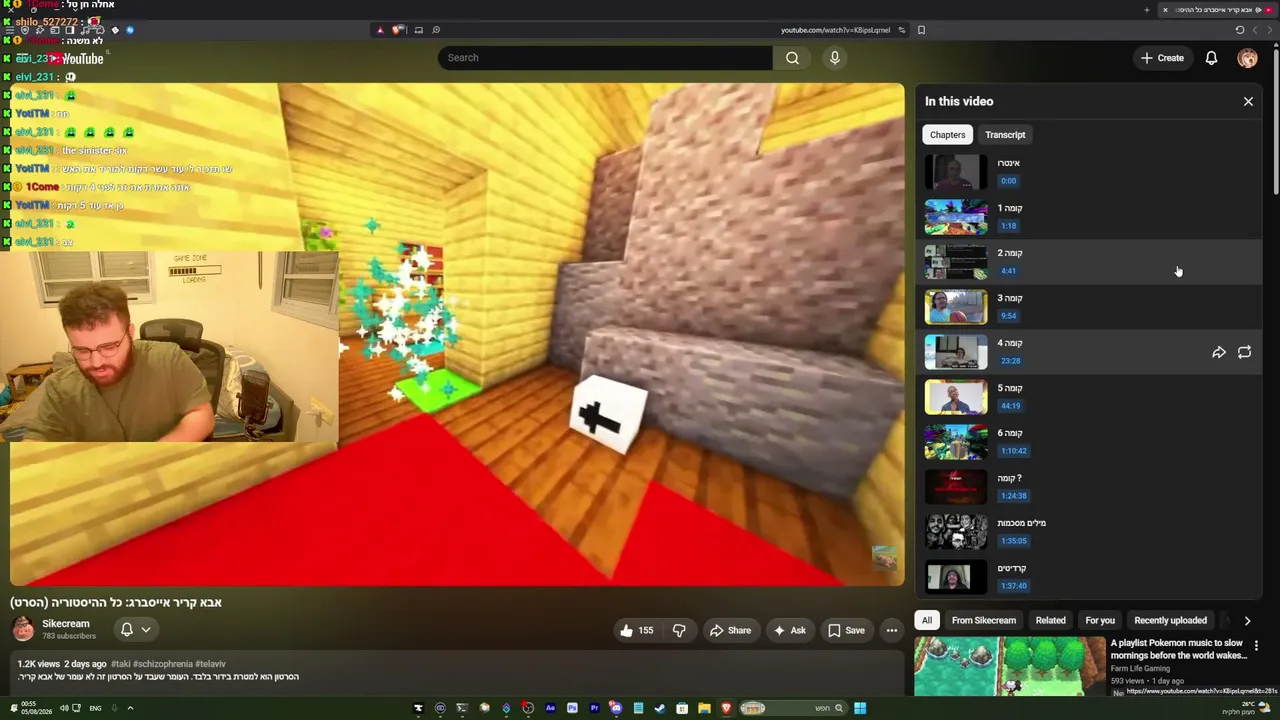Image resolution: width=1280 pixels, height=720 pixels.
Task: Open the Sikecream channel name link
Action: pyautogui.click(x=66, y=624)
